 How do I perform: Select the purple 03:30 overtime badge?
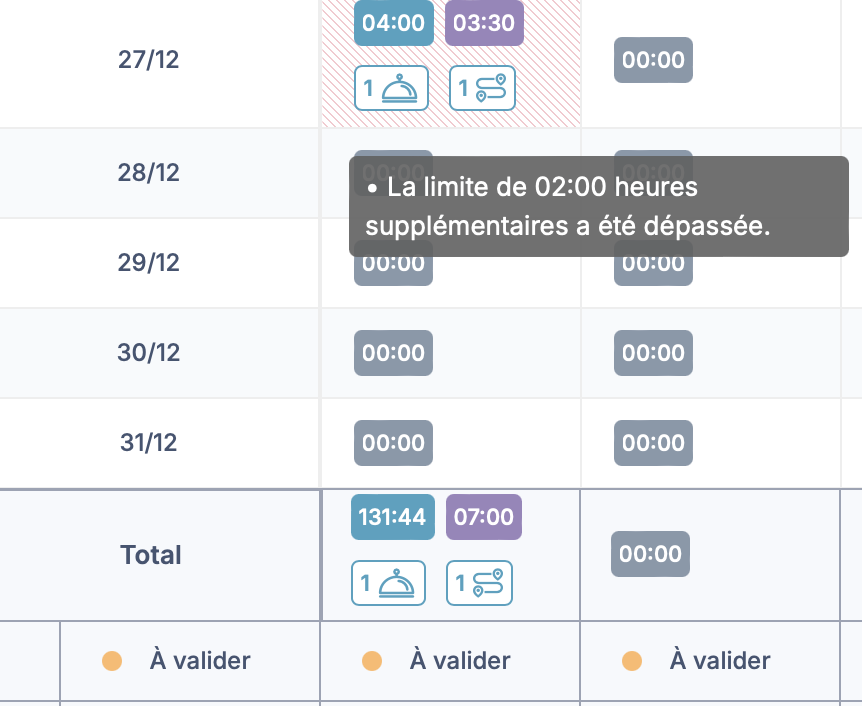[x=484, y=23]
